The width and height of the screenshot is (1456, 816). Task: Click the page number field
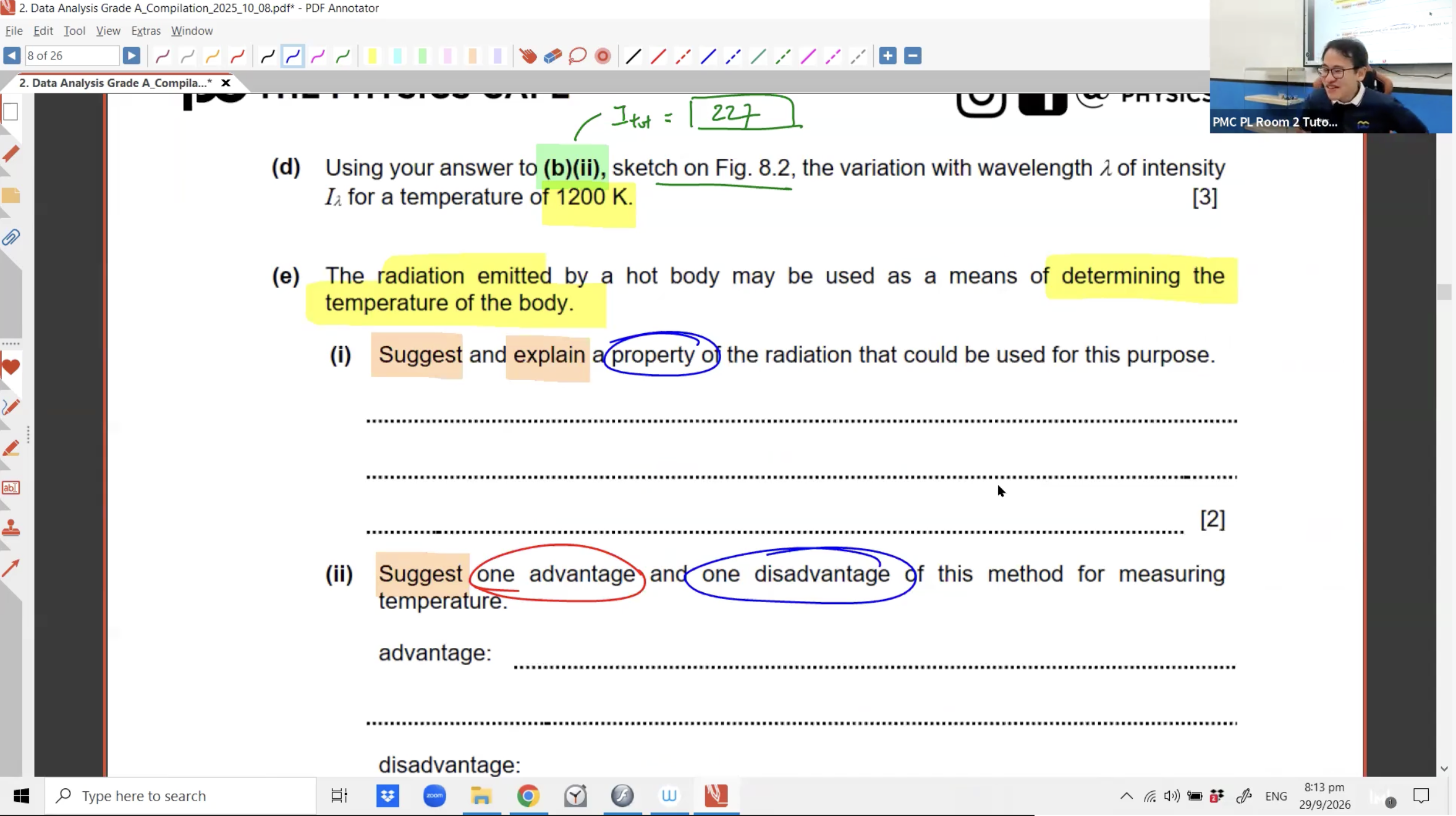72,56
